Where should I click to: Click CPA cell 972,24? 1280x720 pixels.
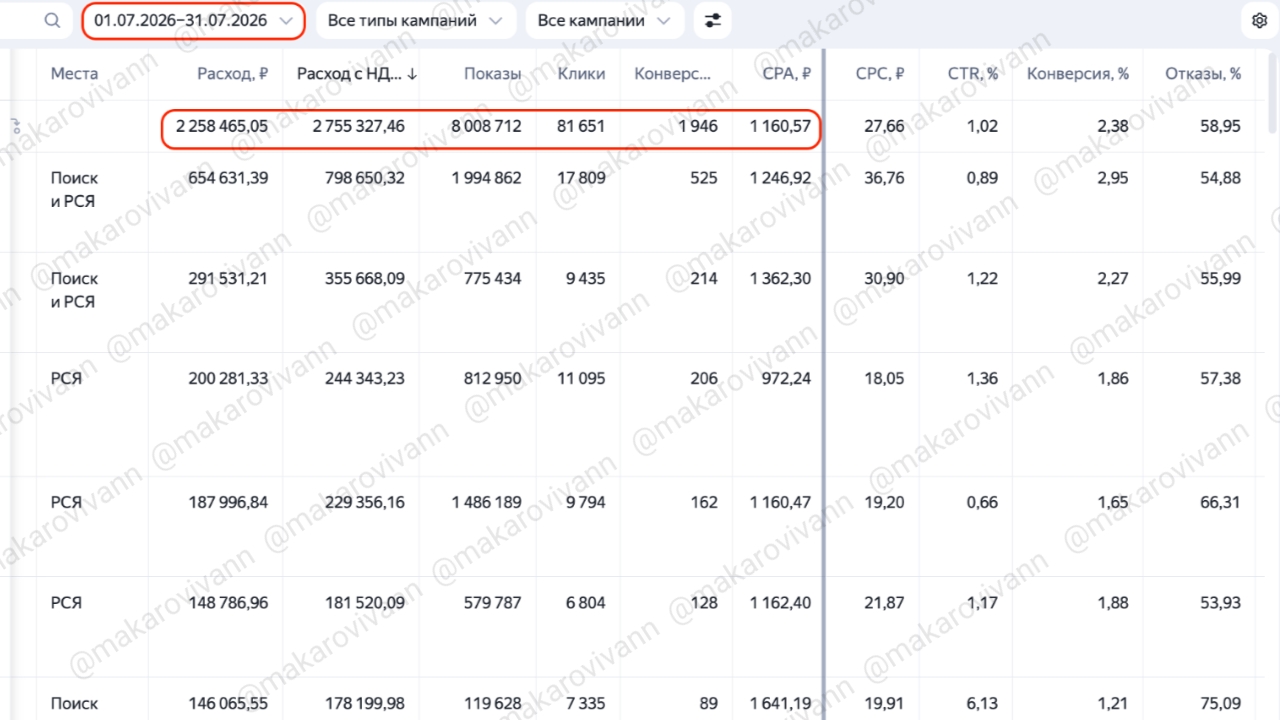coord(787,379)
